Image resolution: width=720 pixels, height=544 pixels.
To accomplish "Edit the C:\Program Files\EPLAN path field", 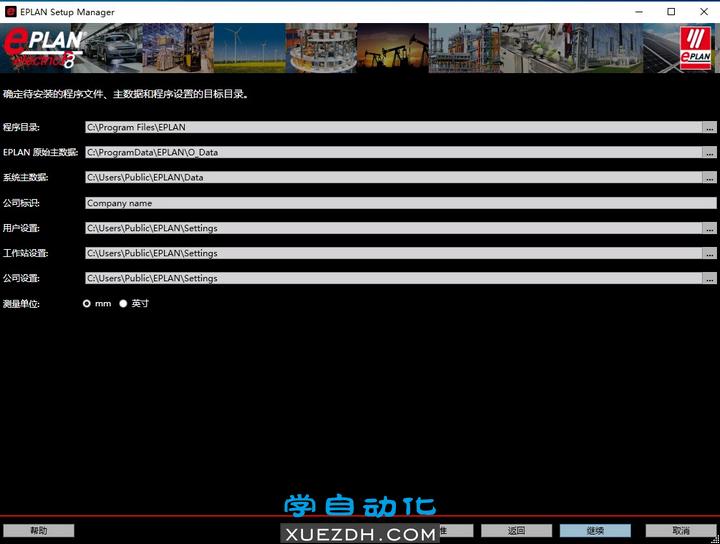I will click(394, 127).
